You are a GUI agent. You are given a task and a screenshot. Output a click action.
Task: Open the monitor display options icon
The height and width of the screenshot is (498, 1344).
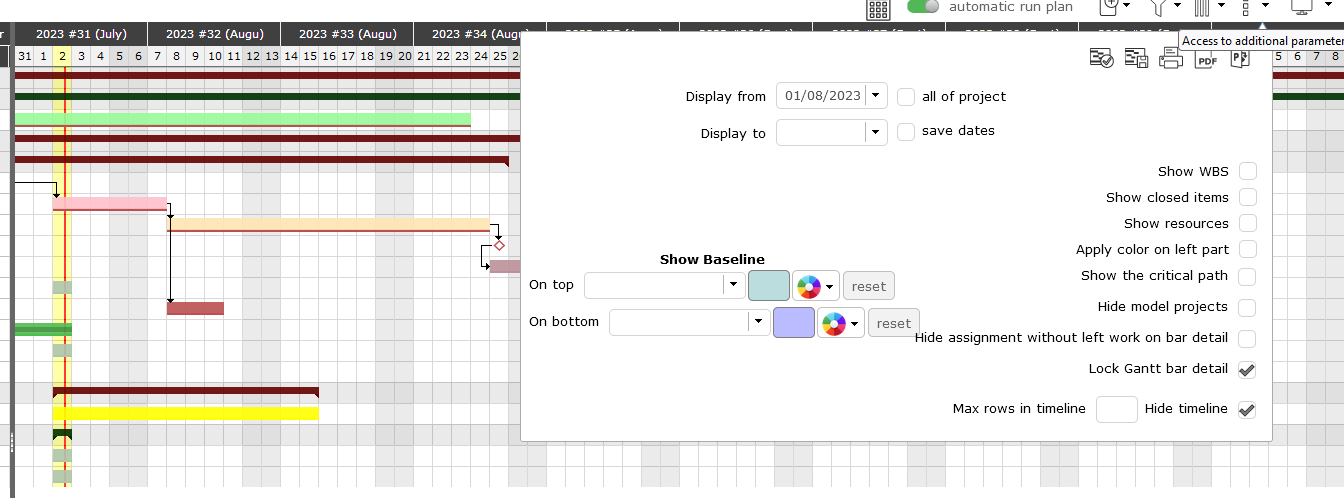tap(1301, 7)
